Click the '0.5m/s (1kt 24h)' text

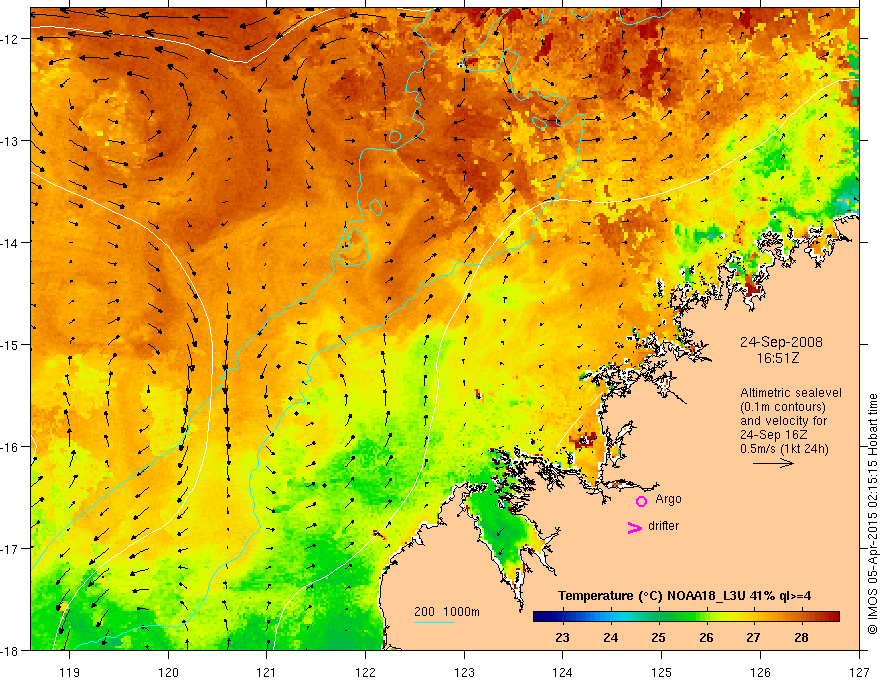click(785, 449)
